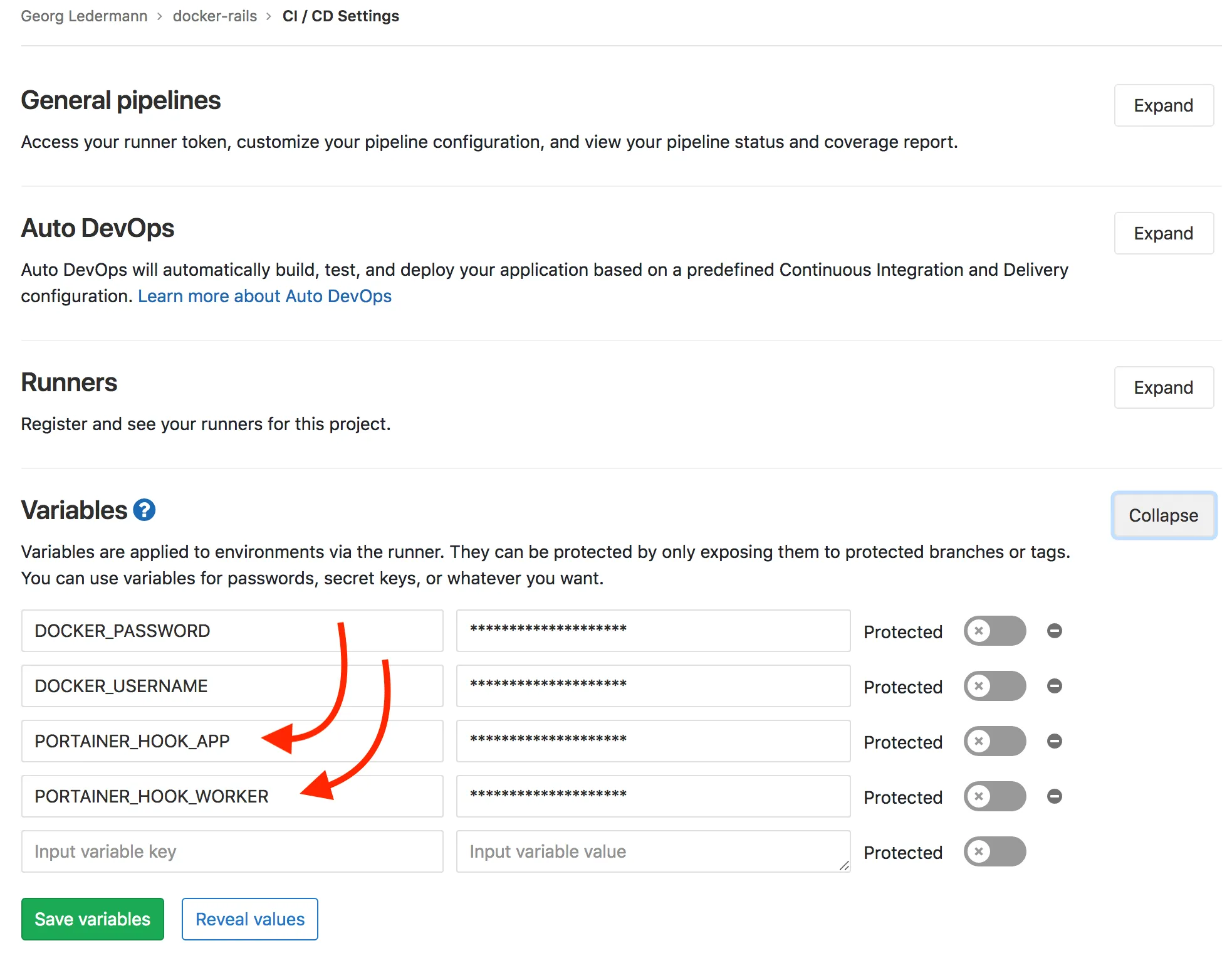Reveal the hidden variable values
The width and height of the screenshot is (1232, 958).
[x=249, y=919]
